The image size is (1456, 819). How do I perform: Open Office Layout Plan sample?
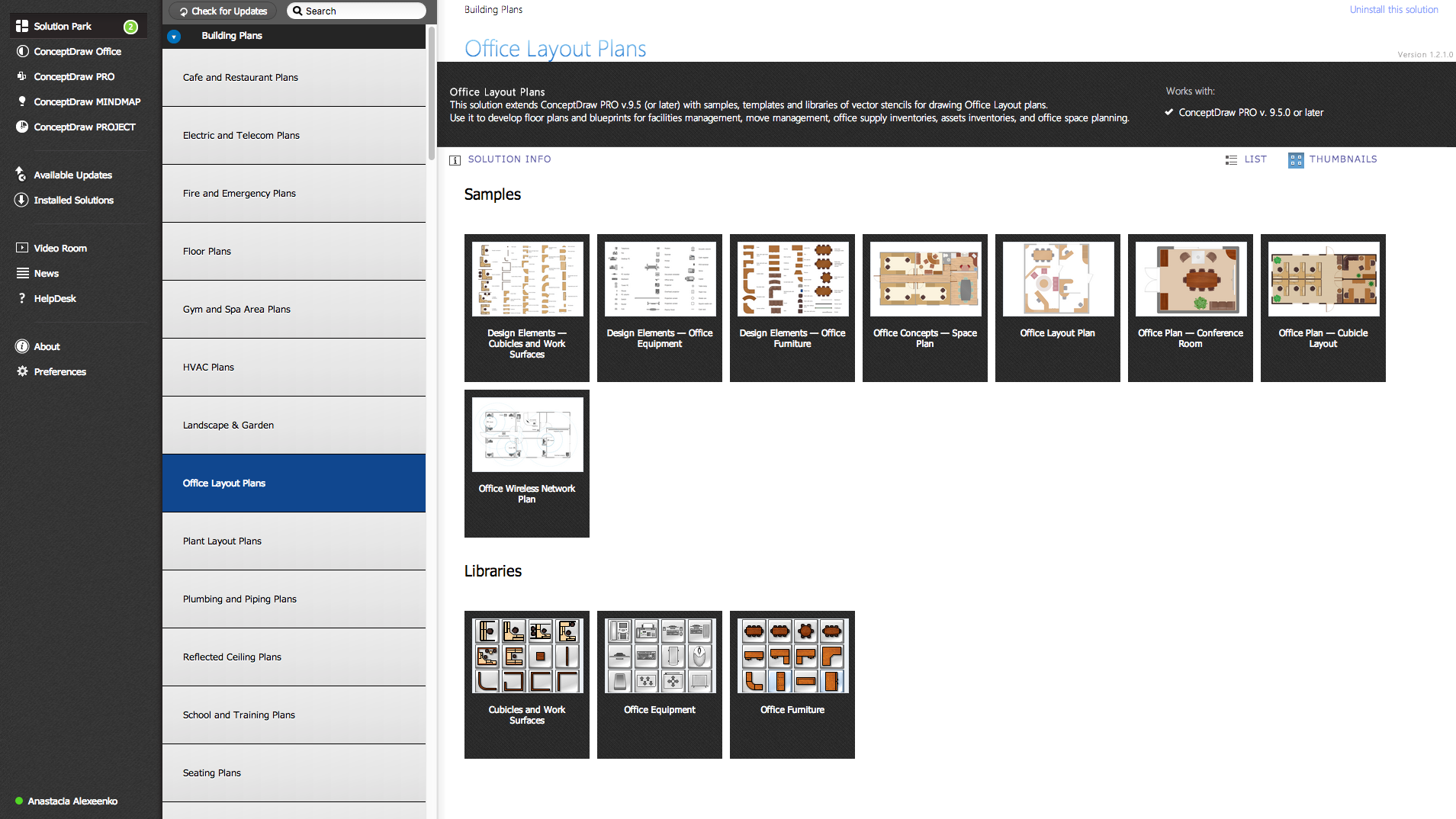pos(1058,308)
